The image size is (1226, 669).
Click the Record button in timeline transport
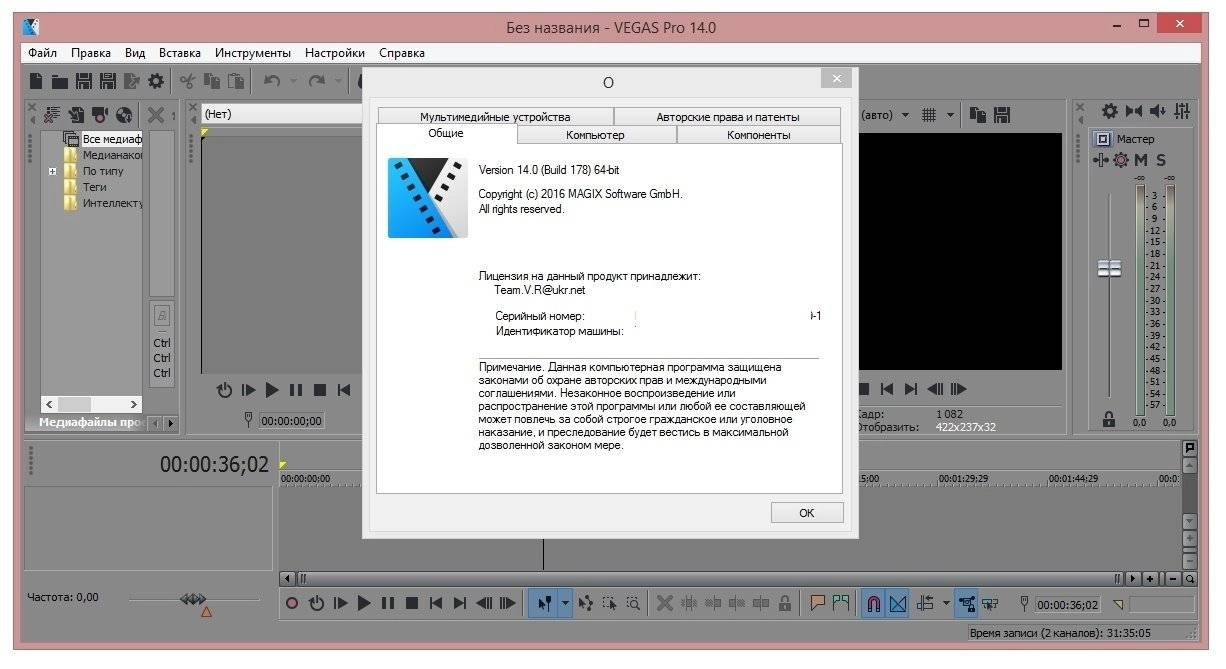[292, 603]
